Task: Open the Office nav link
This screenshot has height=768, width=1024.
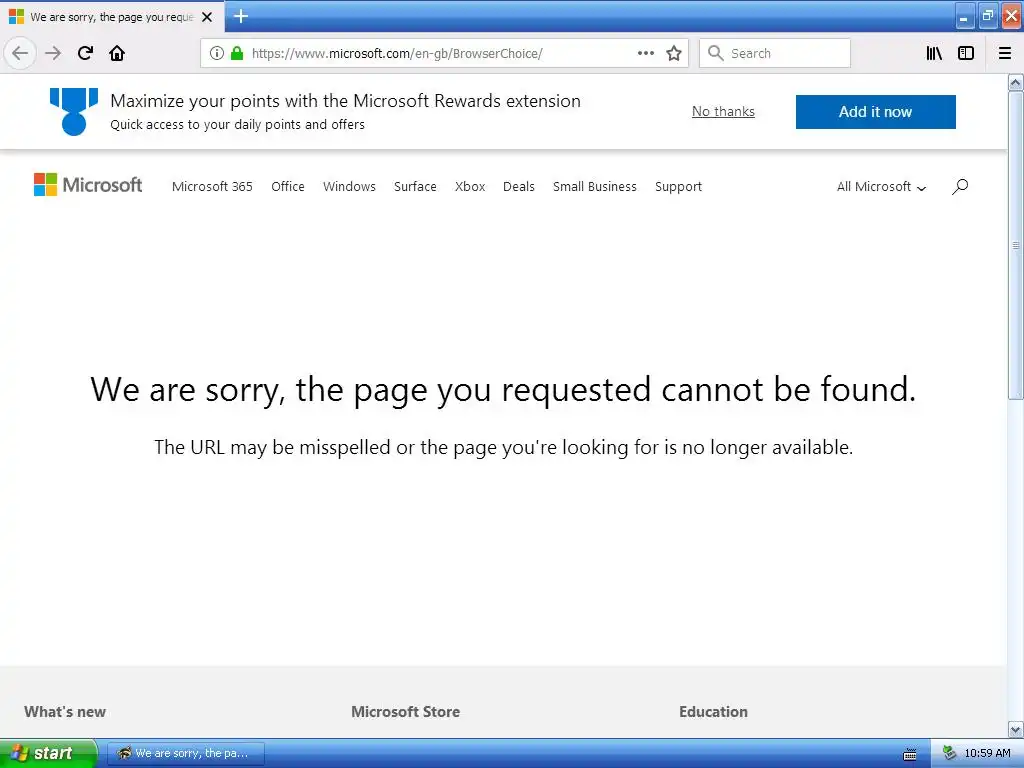Action: click(x=288, y=187)
